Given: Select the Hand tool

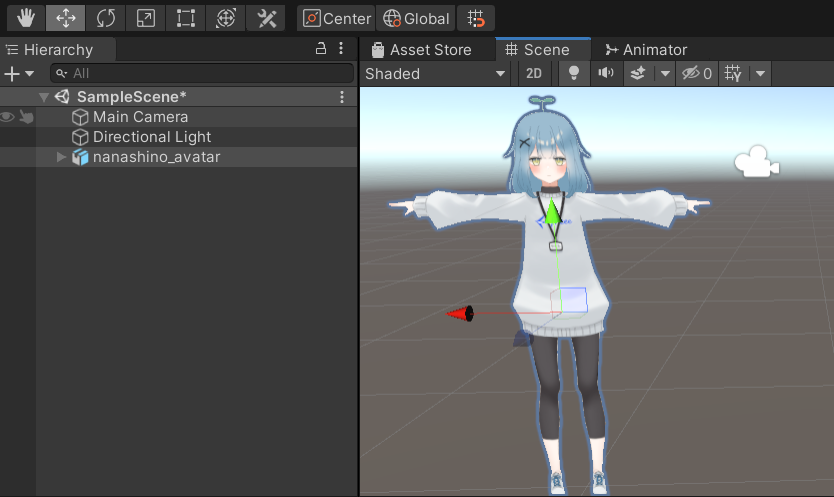Looking at the screenshot, I should pos(26,18).
